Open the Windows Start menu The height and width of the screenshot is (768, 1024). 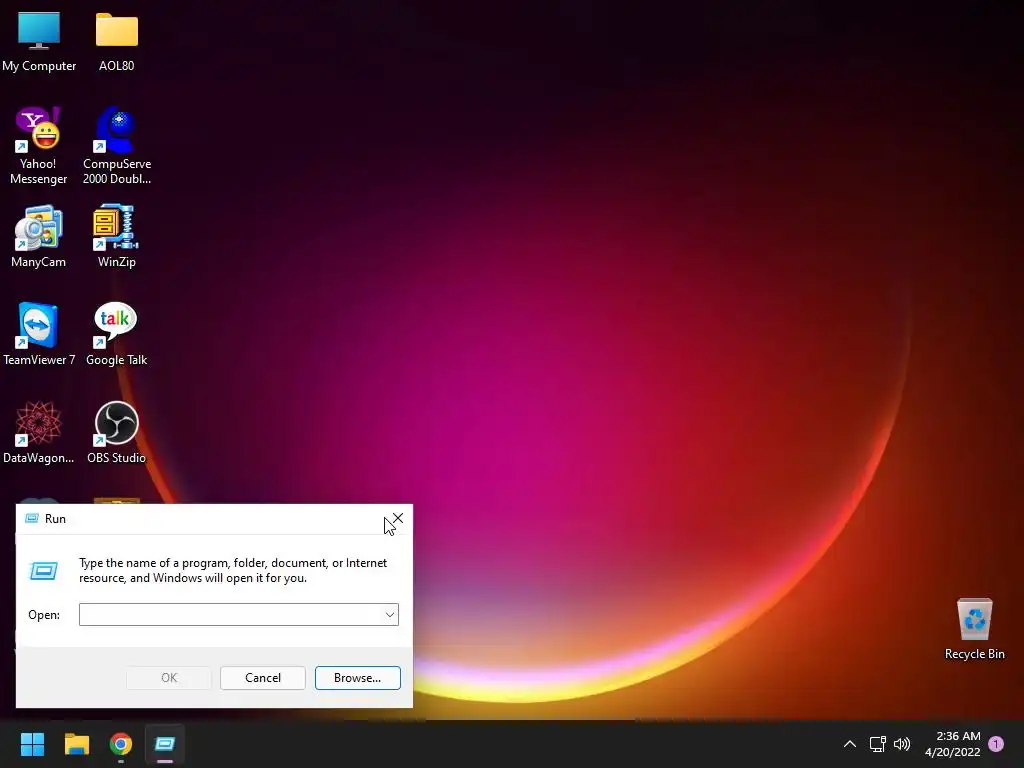(x=32, y=744)
